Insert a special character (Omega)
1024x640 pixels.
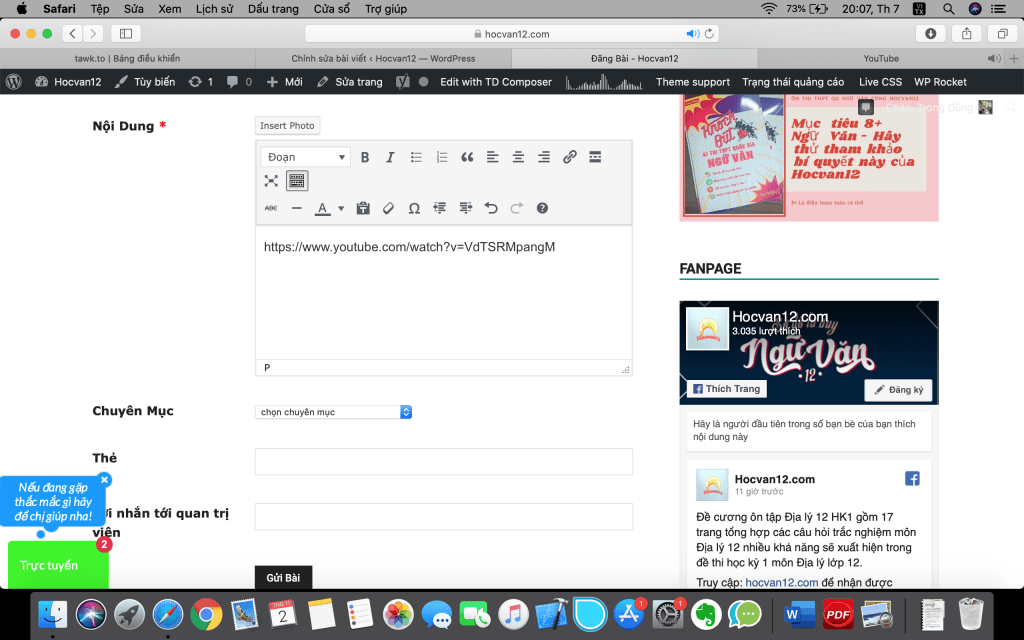pos(414,208)
